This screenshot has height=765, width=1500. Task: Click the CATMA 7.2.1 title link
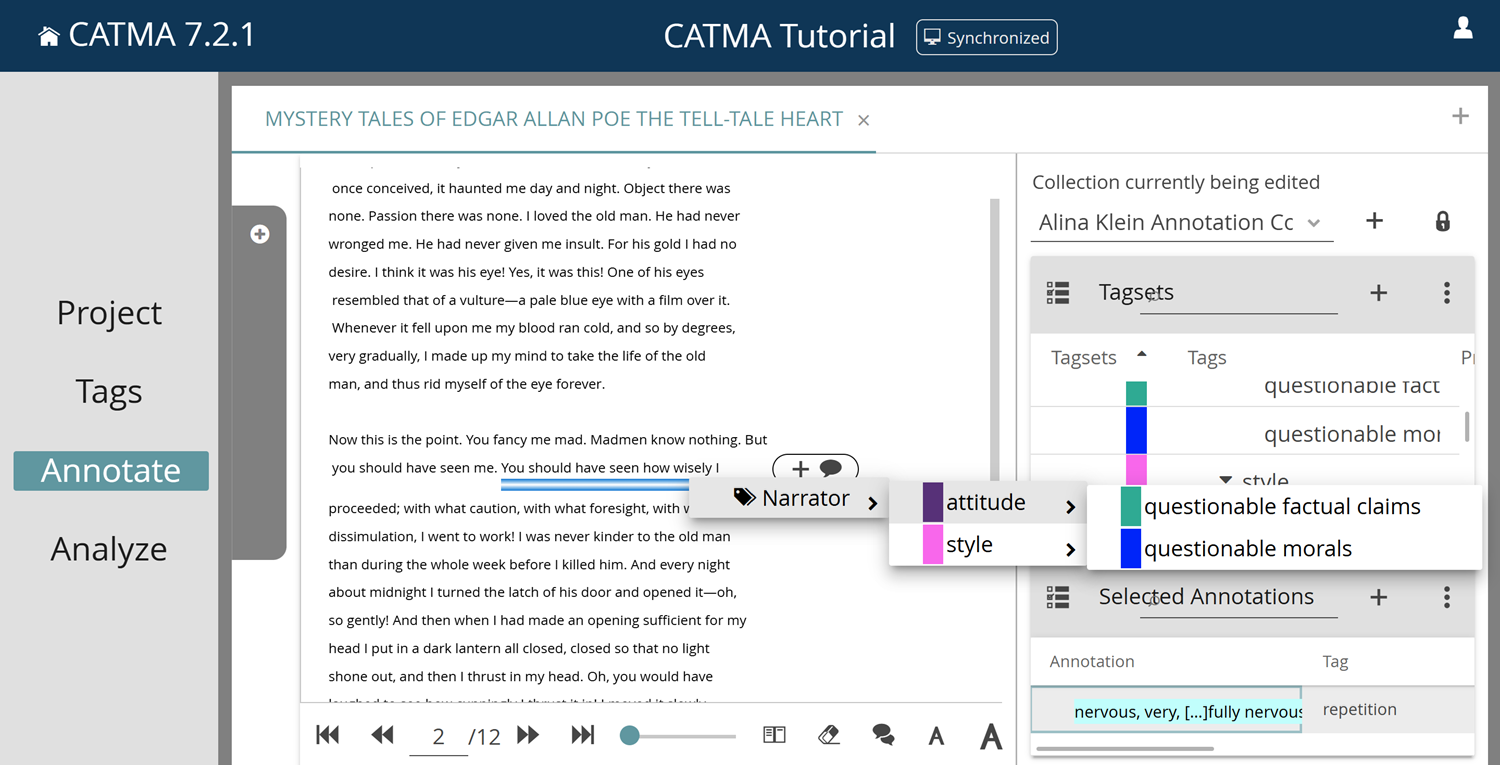162,36
